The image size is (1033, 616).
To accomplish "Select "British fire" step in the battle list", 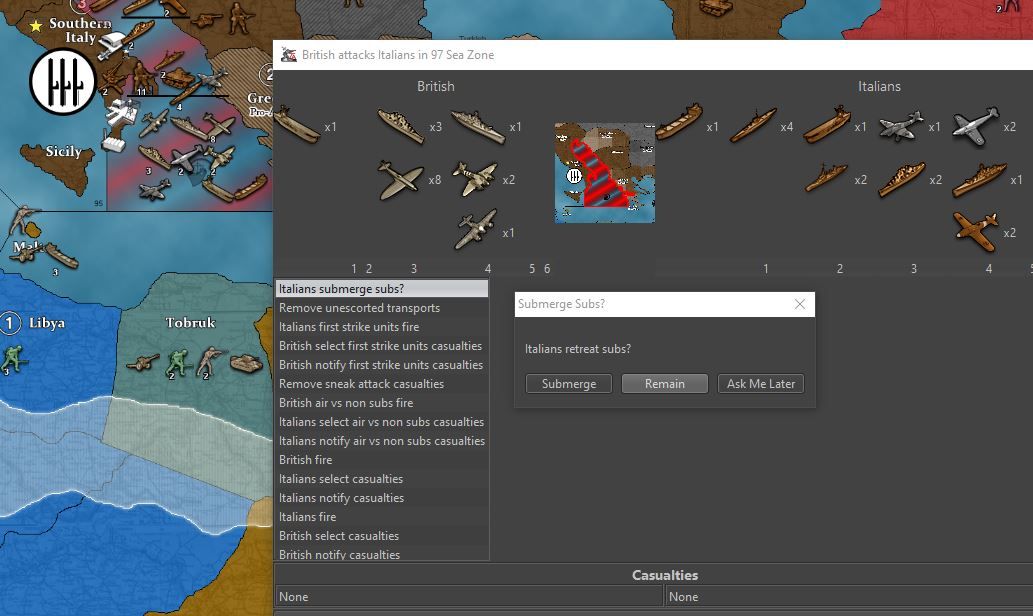I will [x=381, y=460].
